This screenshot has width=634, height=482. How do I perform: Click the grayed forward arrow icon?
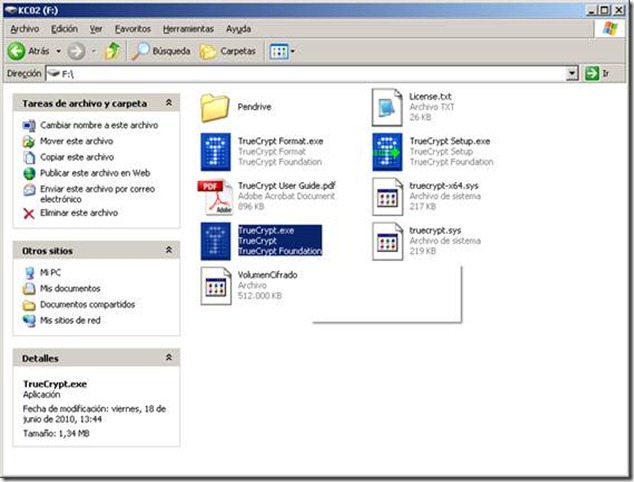[76, 51]
